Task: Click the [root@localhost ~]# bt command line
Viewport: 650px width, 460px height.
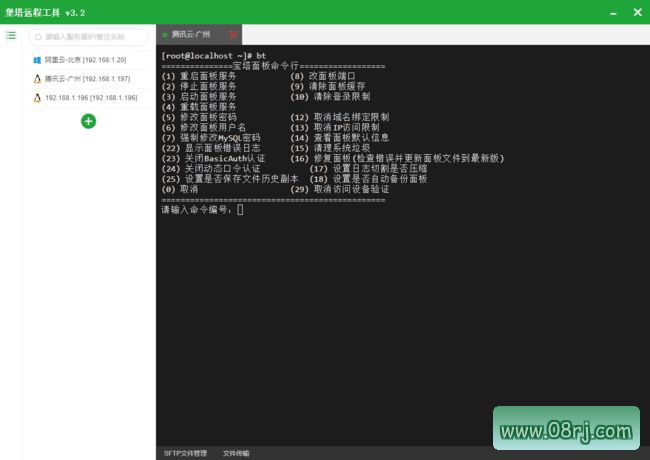Action: tap(213, 56)
